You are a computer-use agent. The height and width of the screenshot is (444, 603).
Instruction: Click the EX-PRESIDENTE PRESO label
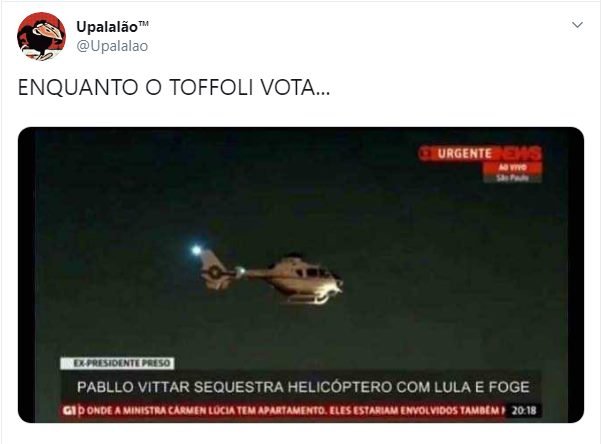click(117, 363)
